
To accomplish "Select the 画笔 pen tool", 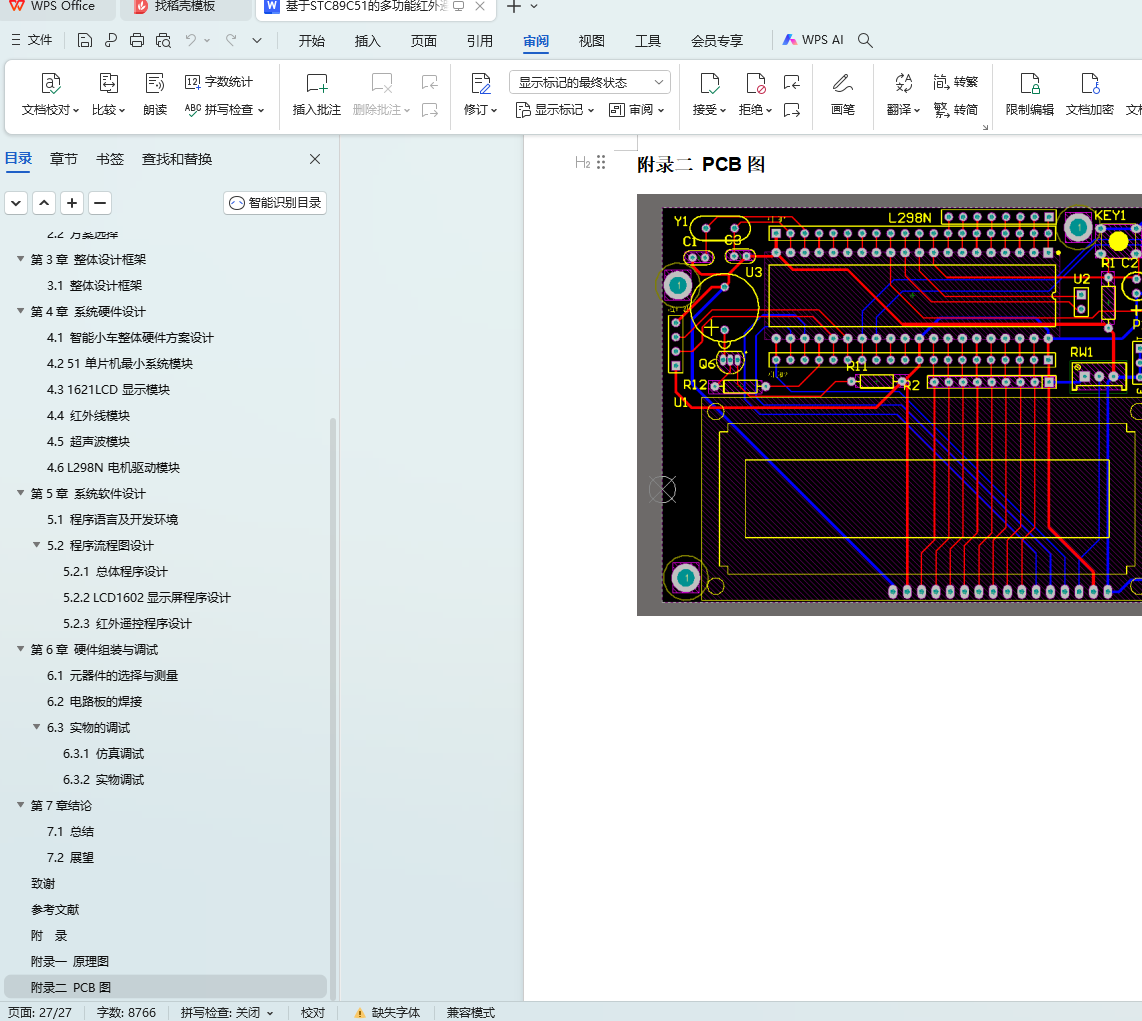I will click(x=843, y=84).
